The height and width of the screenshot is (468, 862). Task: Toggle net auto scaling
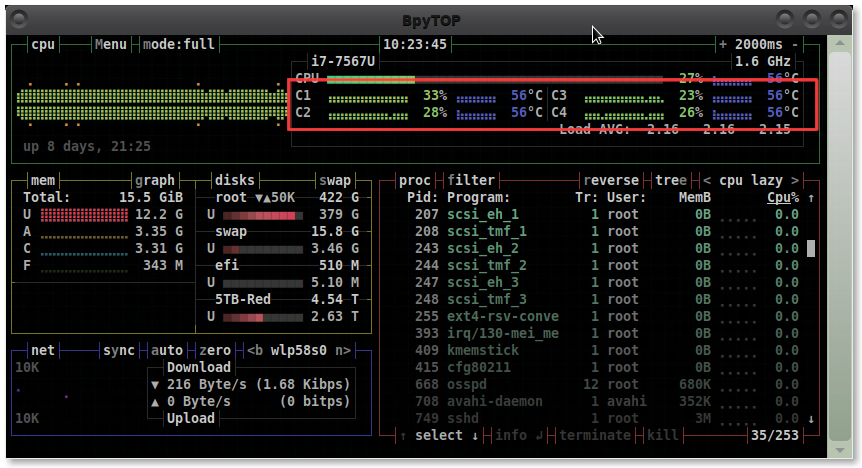tap(167, 350)
